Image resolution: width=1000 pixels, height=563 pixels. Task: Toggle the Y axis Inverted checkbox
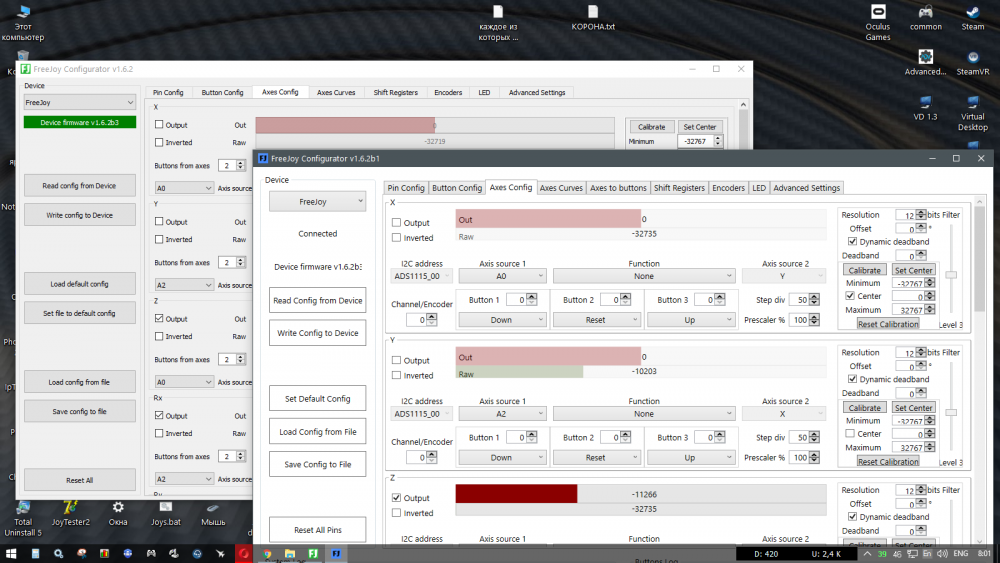(x=397, y=376)
